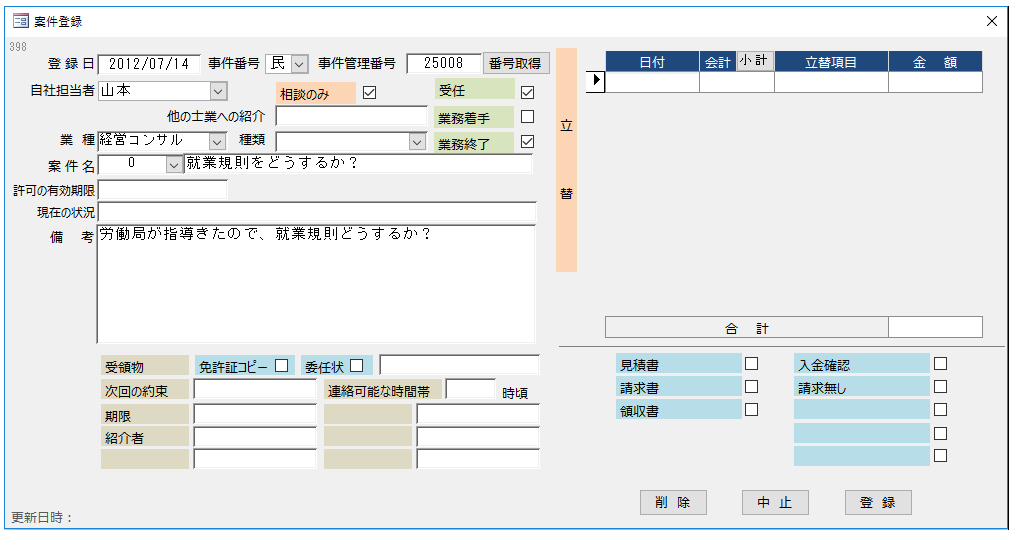Tick the 領収書 checkbox
This screenshot has height=535, width=1015.
[x=752, y=410]
